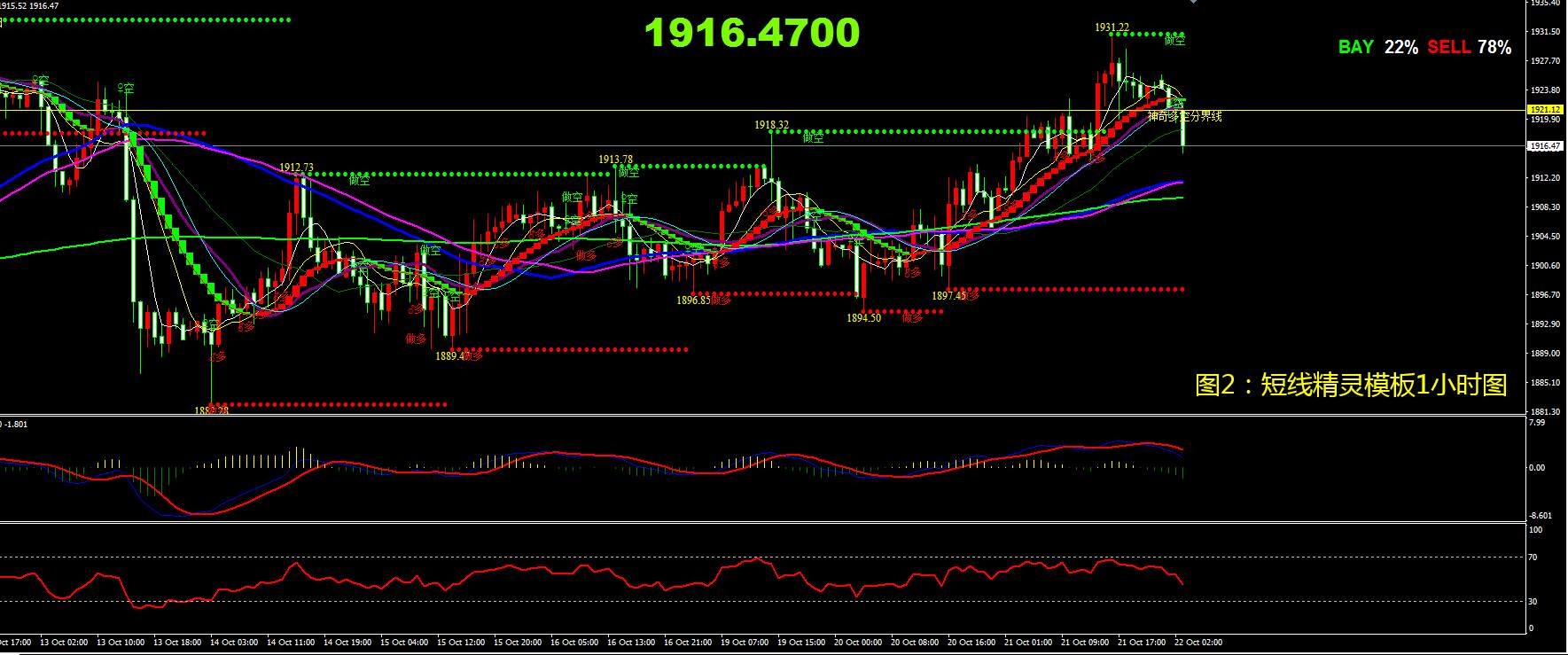The width and height of the screenshot is (1568, 655).
Task: Click the 13 Oct 02:00 time label
Action: 64,643
